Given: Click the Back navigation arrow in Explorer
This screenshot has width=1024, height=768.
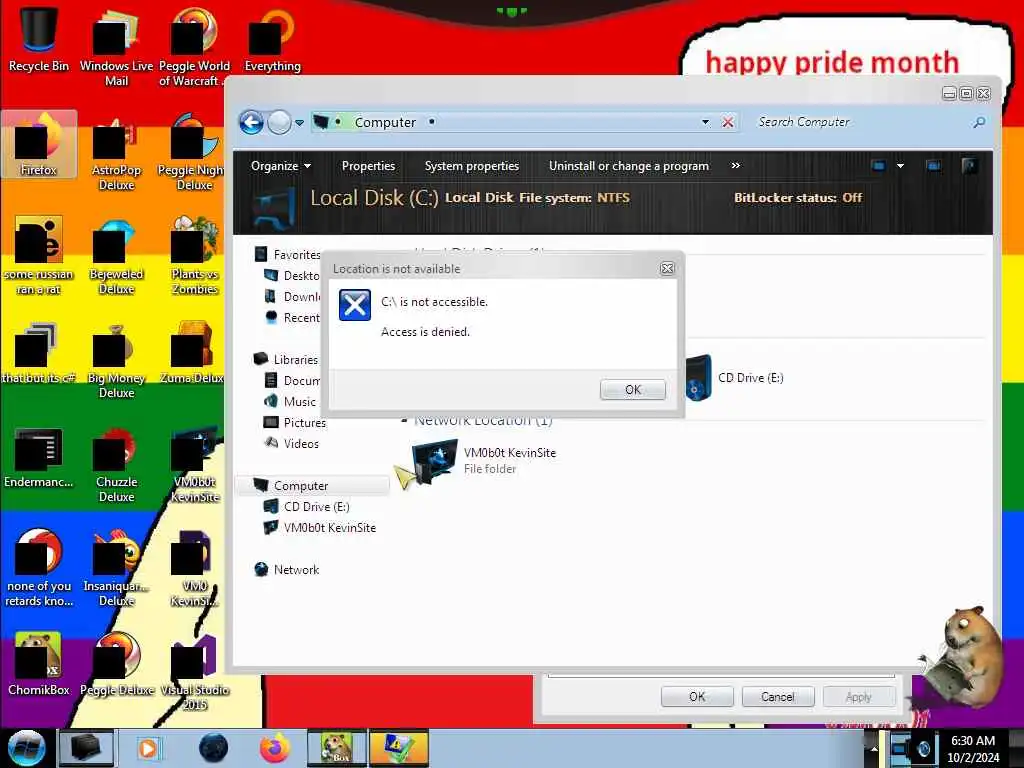Looking at the screenshot, I should [x=251, y=122].
